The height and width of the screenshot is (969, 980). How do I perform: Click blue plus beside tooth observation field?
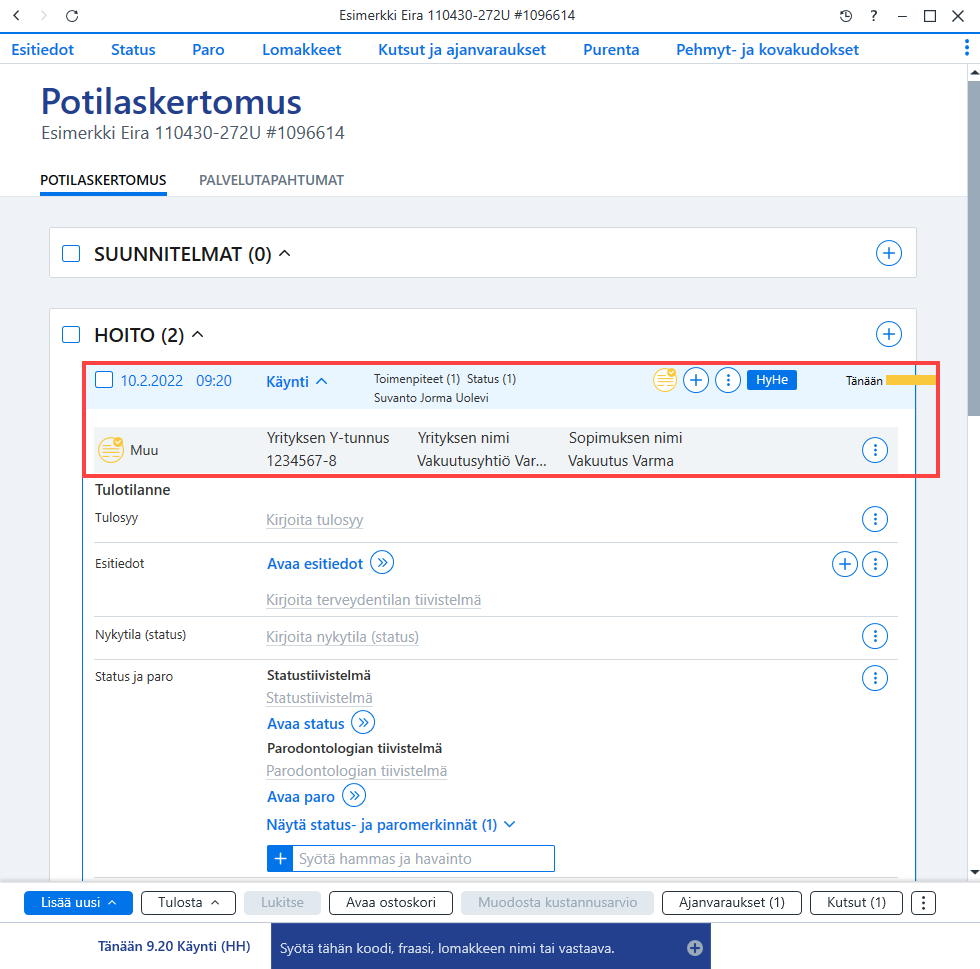(x=280, y=858)
